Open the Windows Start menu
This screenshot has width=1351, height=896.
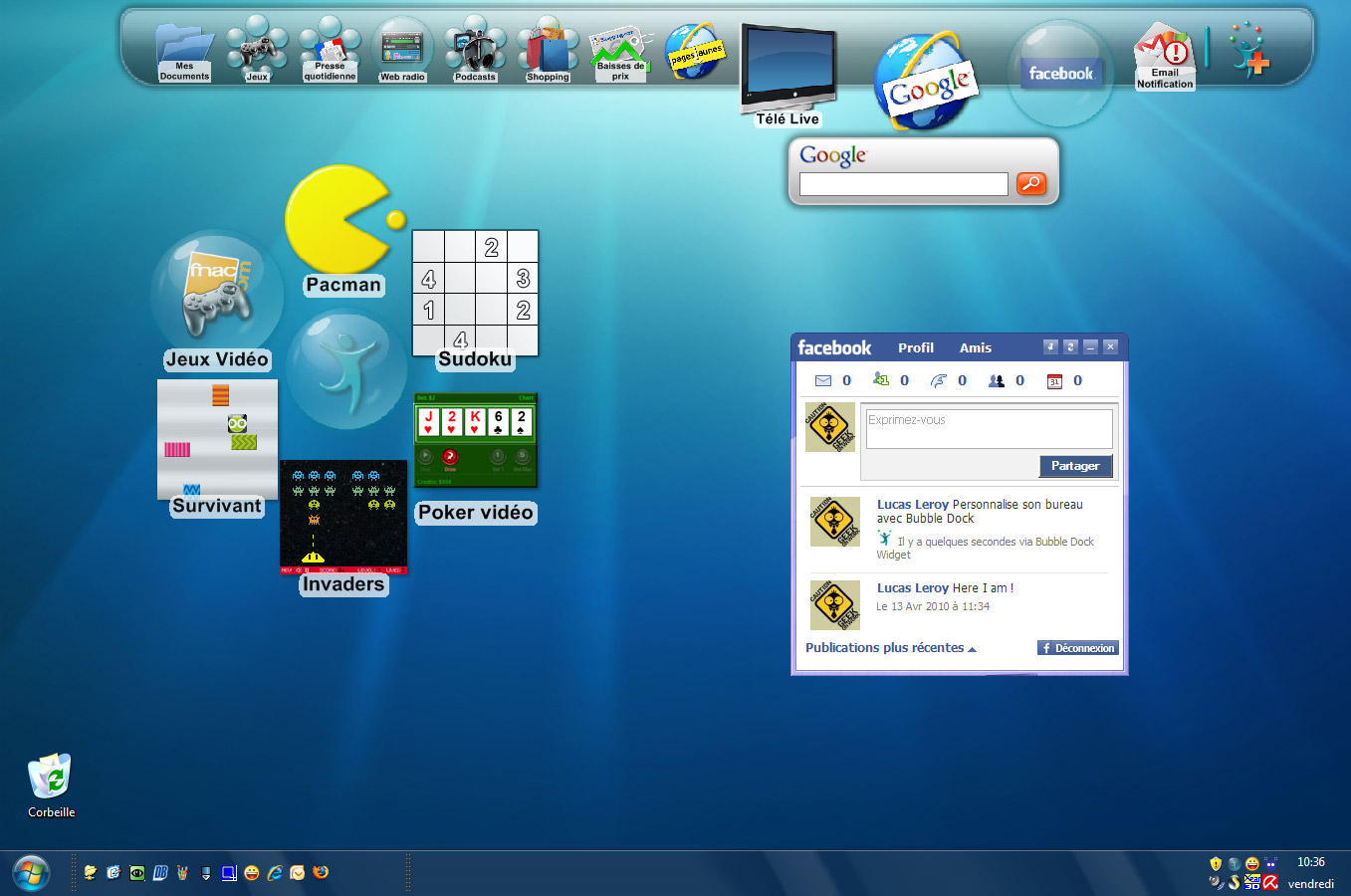[x=31, y=873]
